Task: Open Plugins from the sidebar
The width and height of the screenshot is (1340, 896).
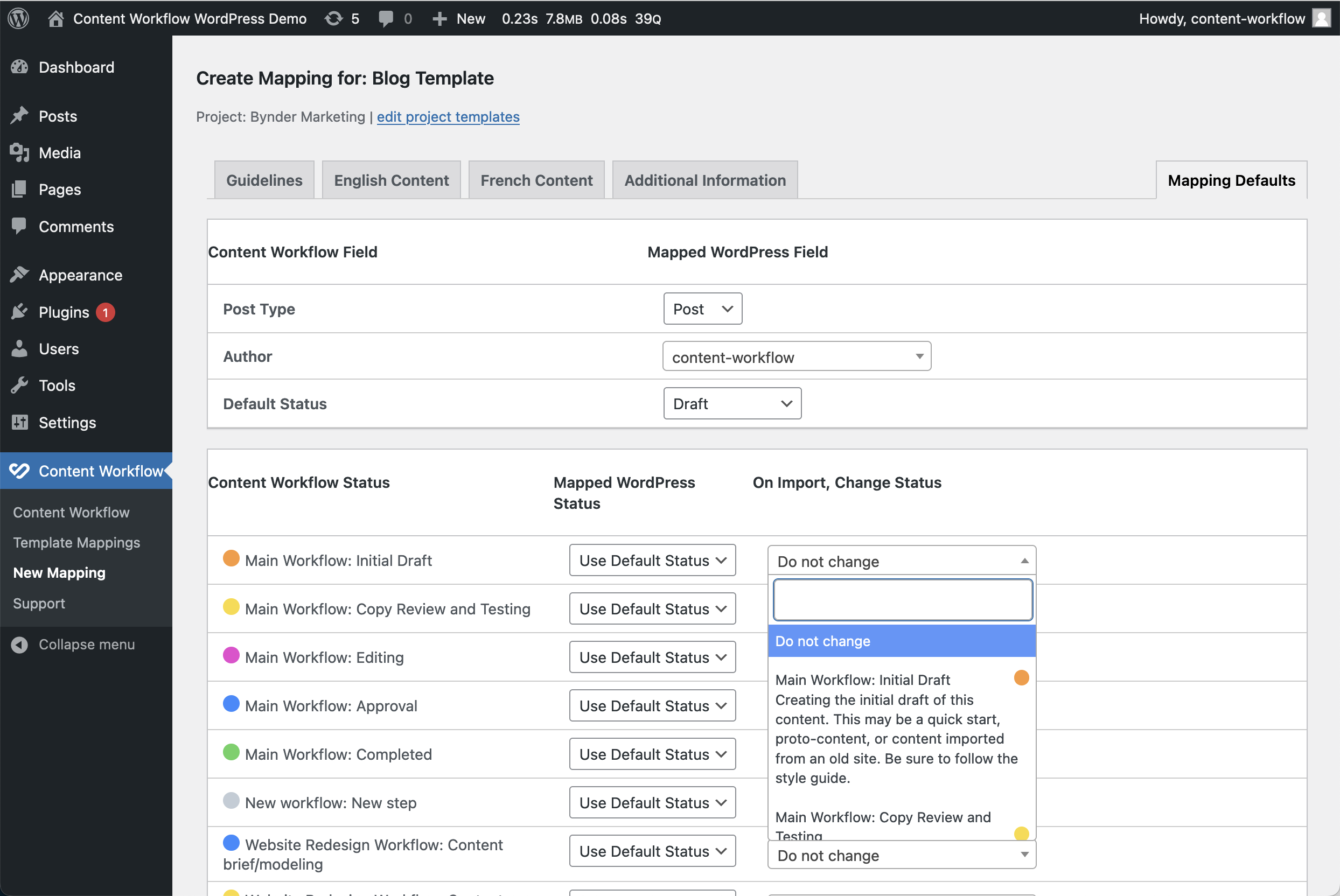Action: [x=64, y=312]
